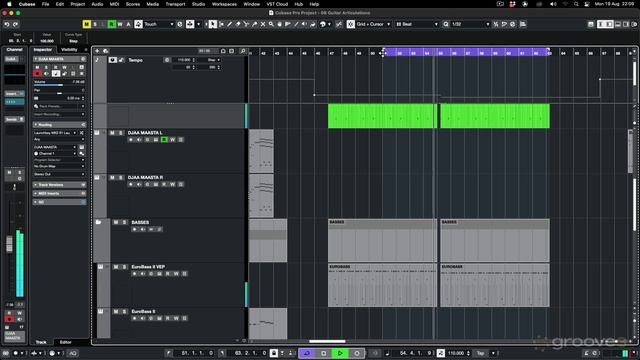
Task: Click the Inspector volume slider
Action: pos(59,84)
